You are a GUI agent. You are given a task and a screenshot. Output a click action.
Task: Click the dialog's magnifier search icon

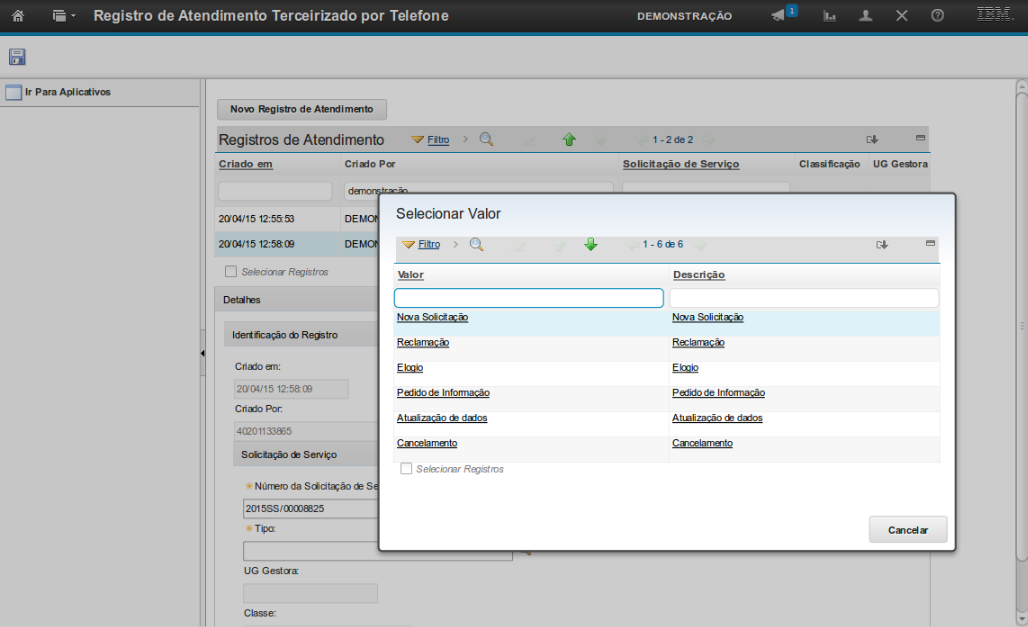point(477,244)
